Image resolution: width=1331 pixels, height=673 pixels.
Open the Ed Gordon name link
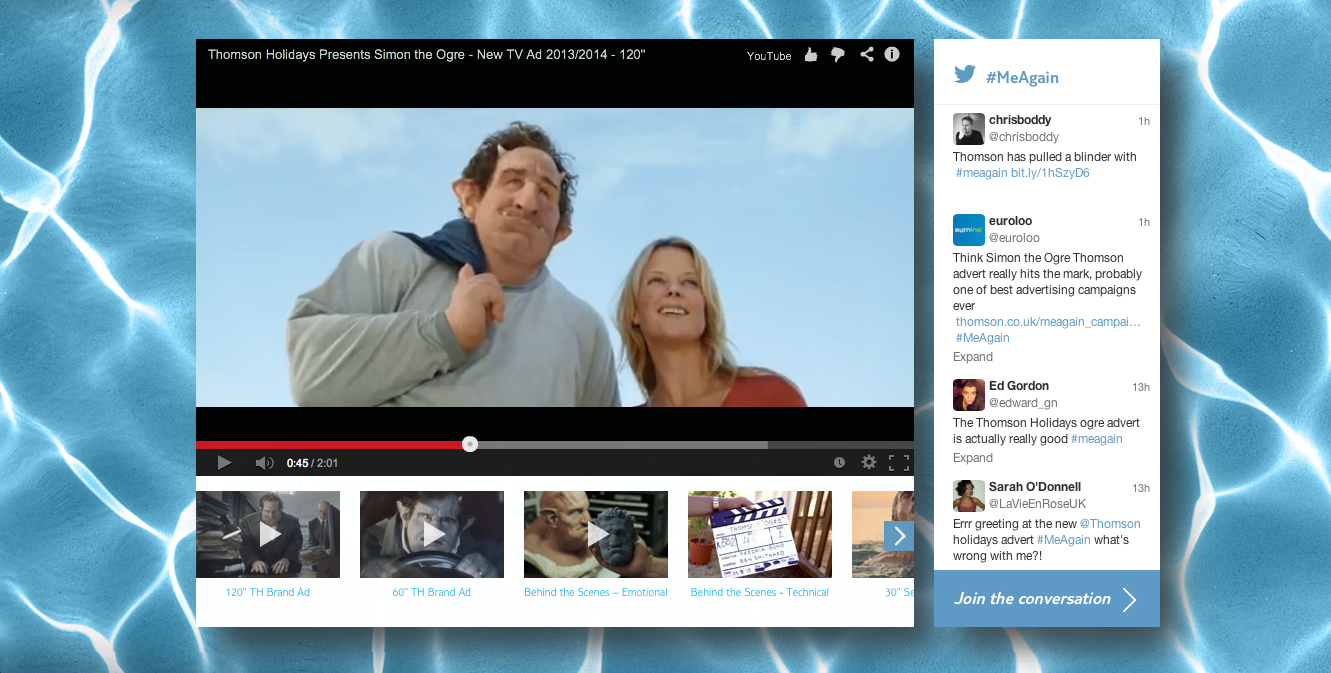coord(1019,386)
